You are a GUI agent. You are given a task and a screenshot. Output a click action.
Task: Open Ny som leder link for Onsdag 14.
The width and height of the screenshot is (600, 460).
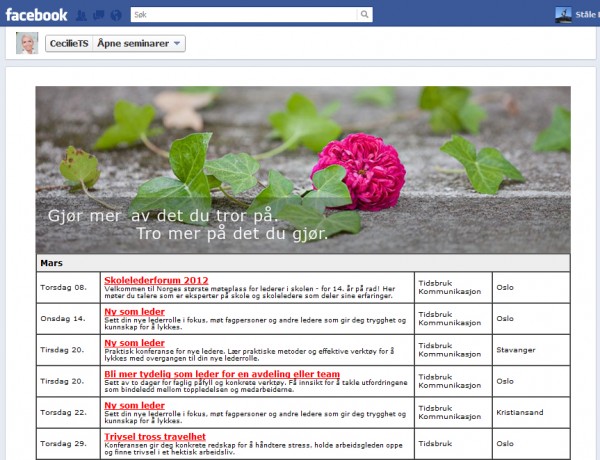(x=134, y=311)
